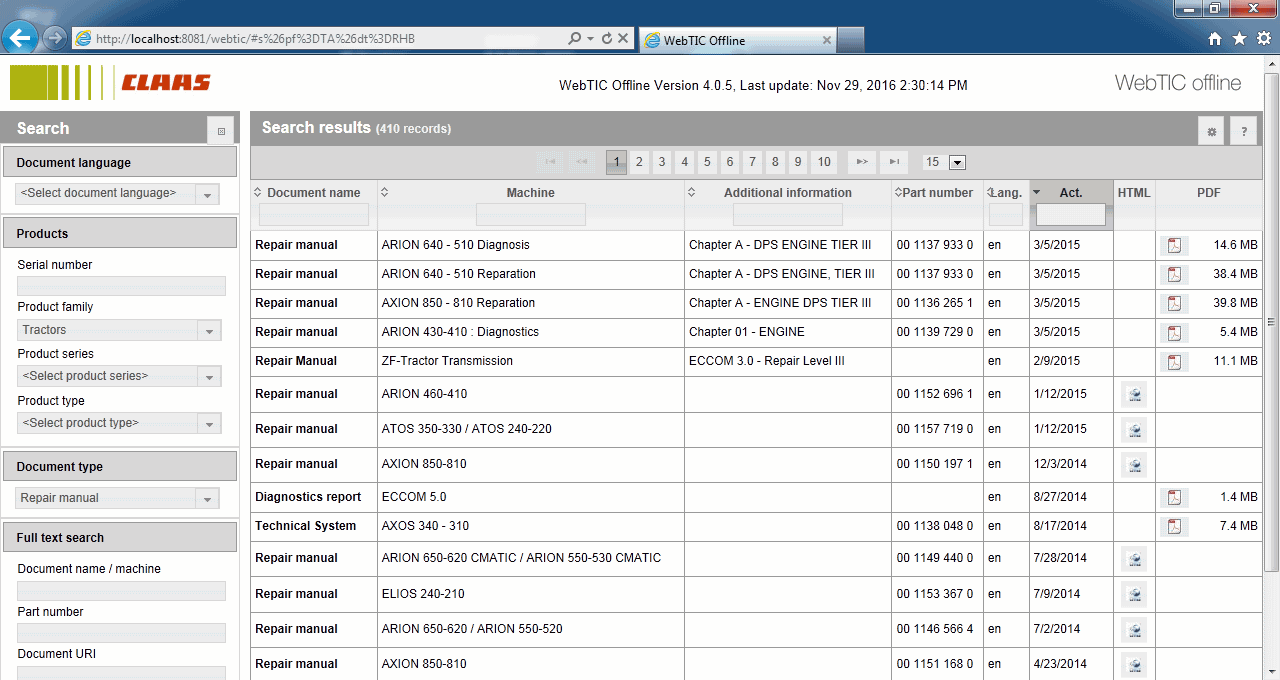Go to results page 2
The height and width of the screenshot is (680, 1280).
[x=640, y=162]
